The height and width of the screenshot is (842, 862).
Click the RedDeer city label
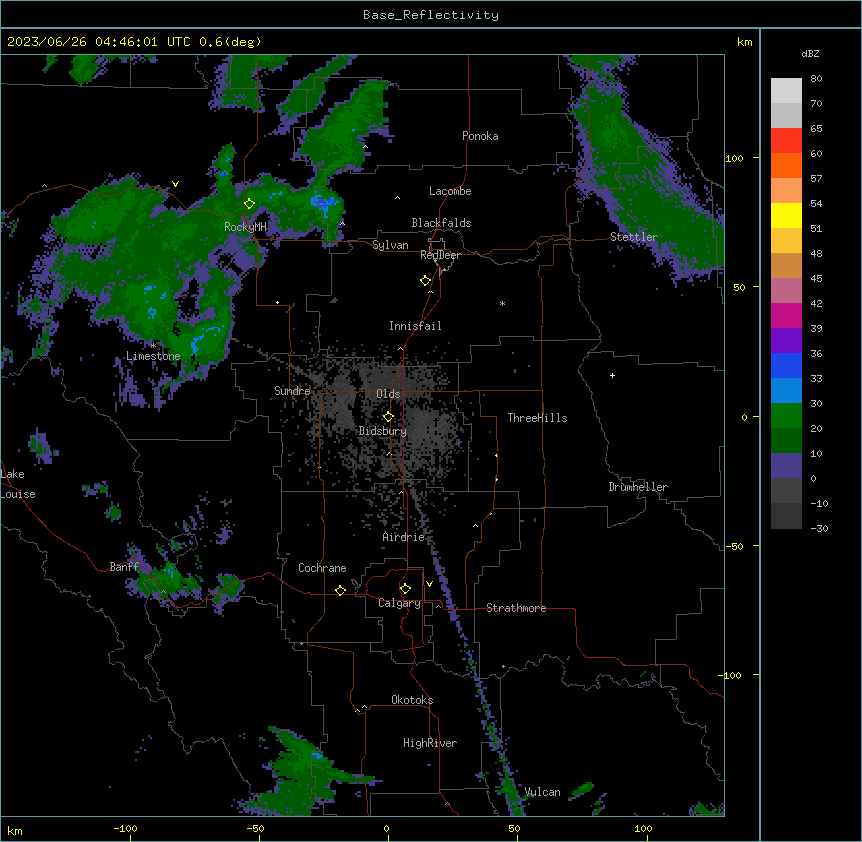pos(440,255)
